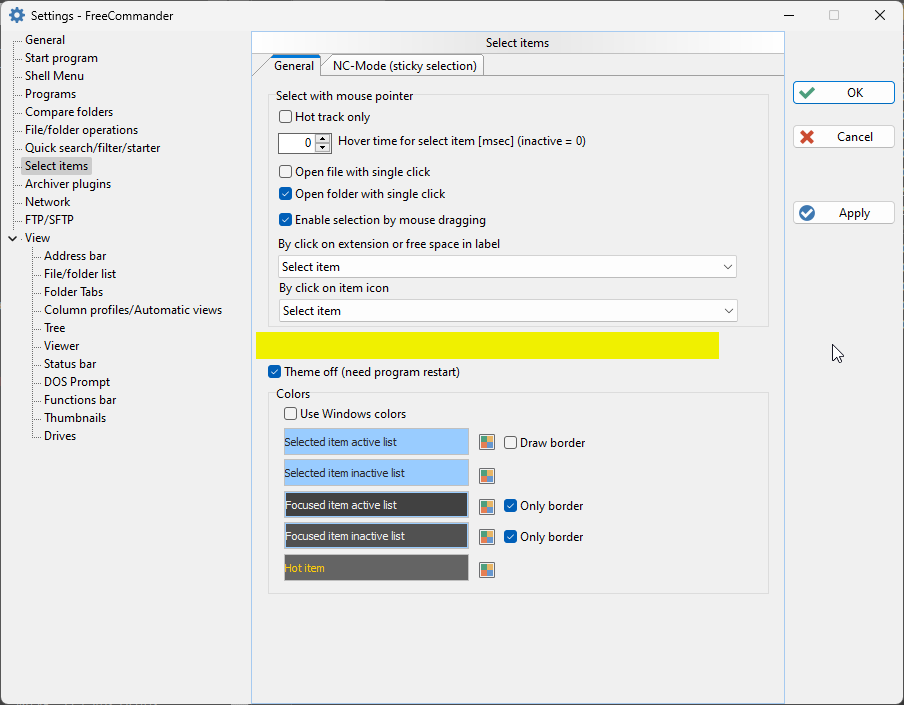
Task: Click Focused item inactive list color swatch
Action: coord(376,536)
